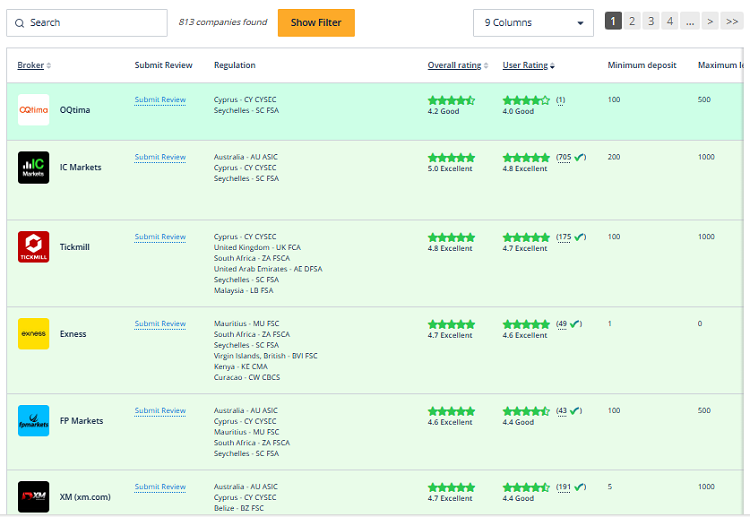Click Tickmill's overall rating stars
The height and width of the screenshot is (517, 750).
point(451,237)
